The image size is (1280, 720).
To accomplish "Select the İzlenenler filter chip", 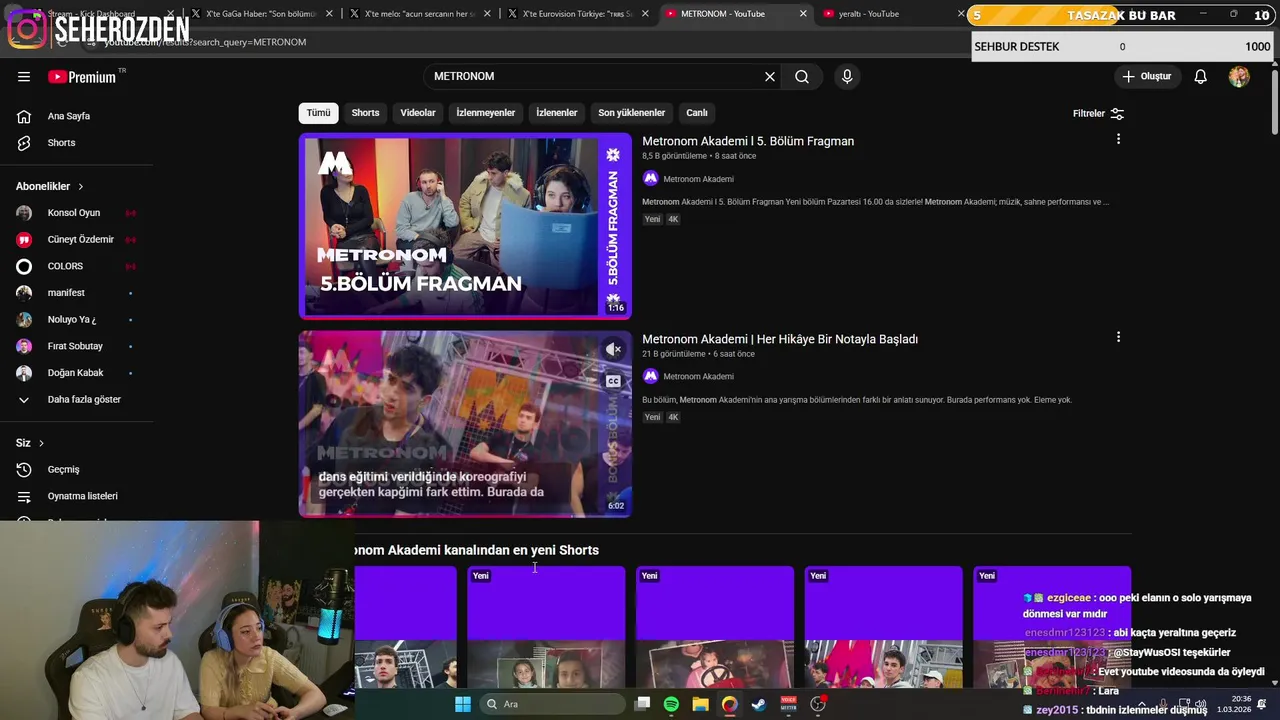I will [x=557, y=113].
